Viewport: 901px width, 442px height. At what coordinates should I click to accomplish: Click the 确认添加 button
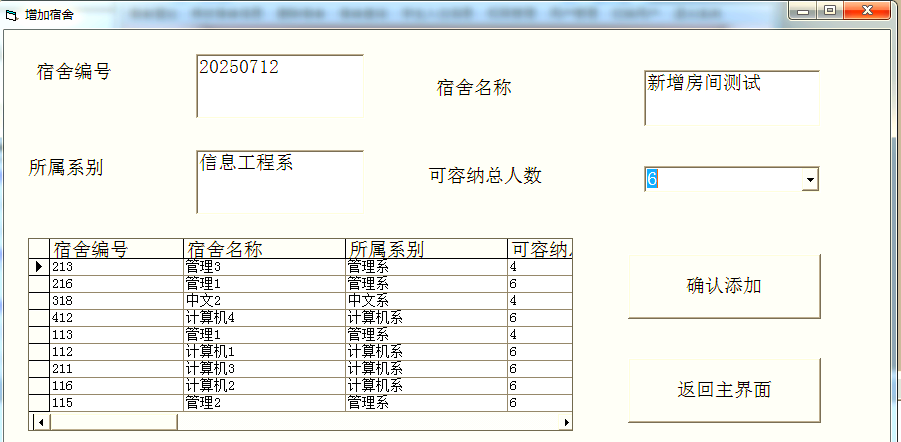(x=724, y=286)
